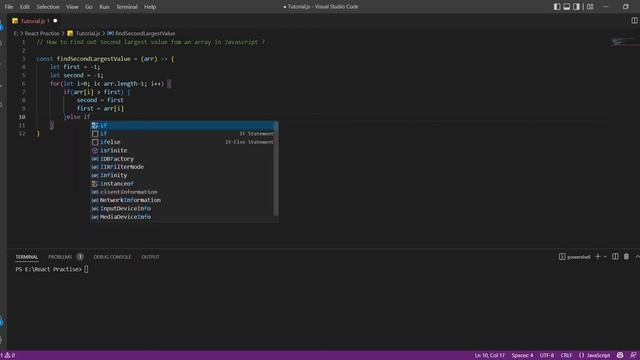Change indentation via Spaces: 4
640x360 pixels.
coord(522,356)
